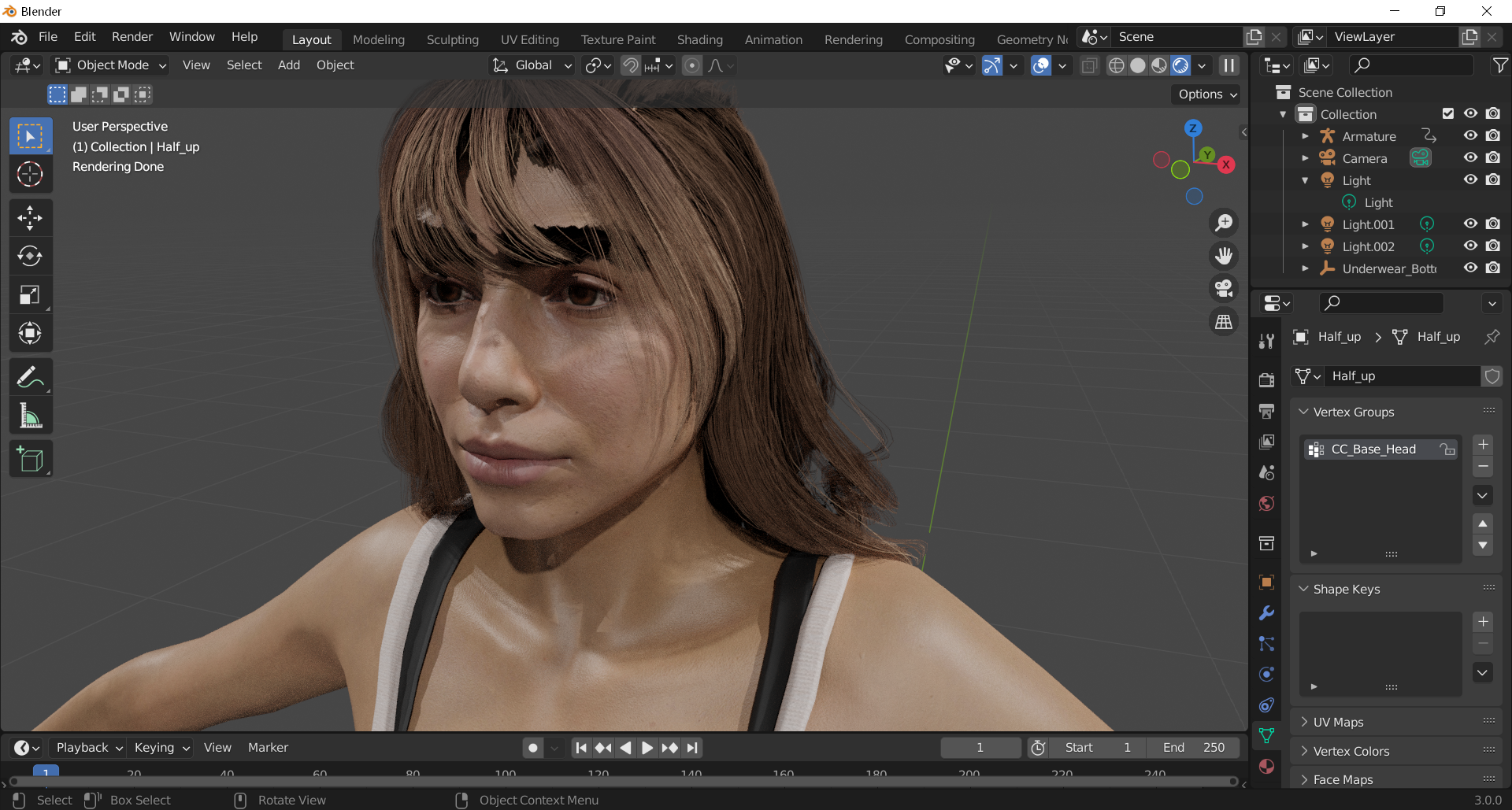This screenshot has height=810, width=1512.
Task: Choose the Rotate tool
Action: click(31, 256)
